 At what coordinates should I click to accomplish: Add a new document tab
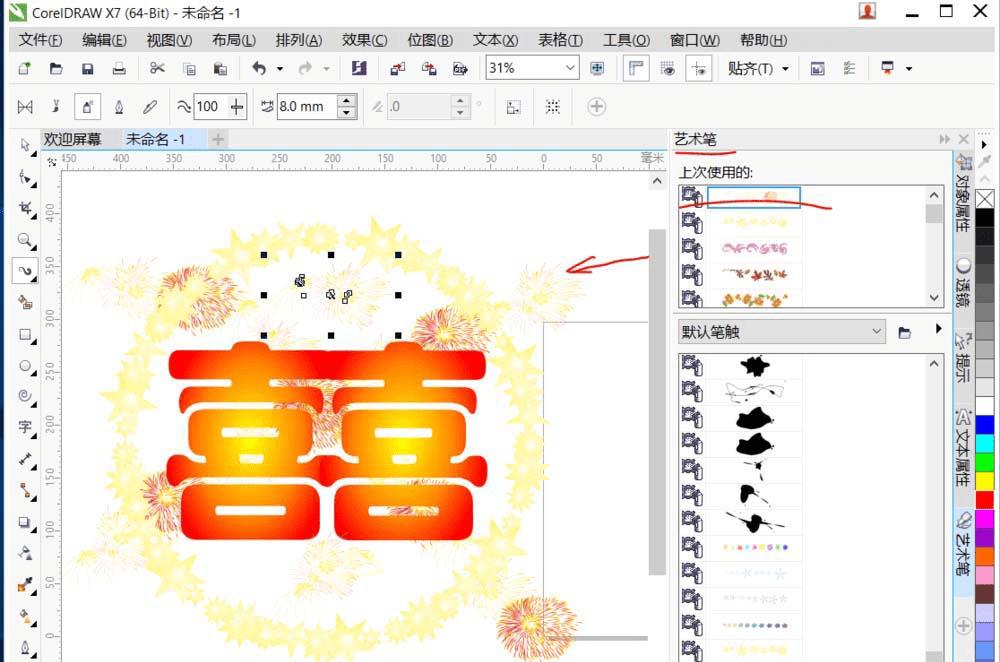[217, 139]
